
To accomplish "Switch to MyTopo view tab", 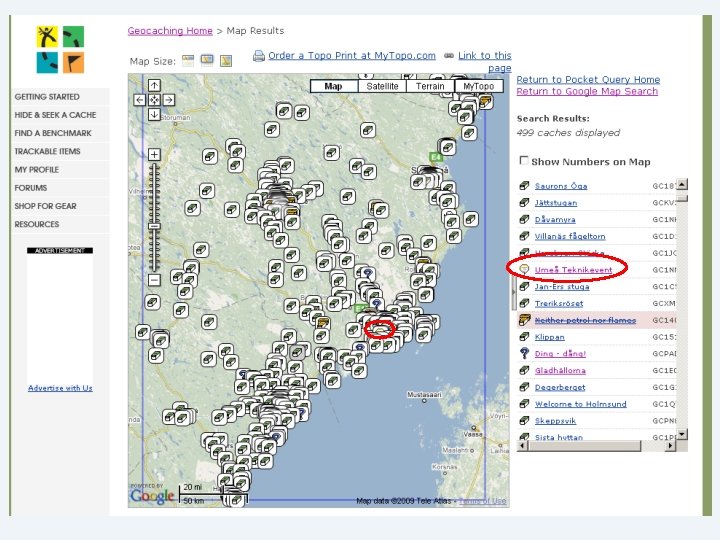I will [x=478, y=86].
